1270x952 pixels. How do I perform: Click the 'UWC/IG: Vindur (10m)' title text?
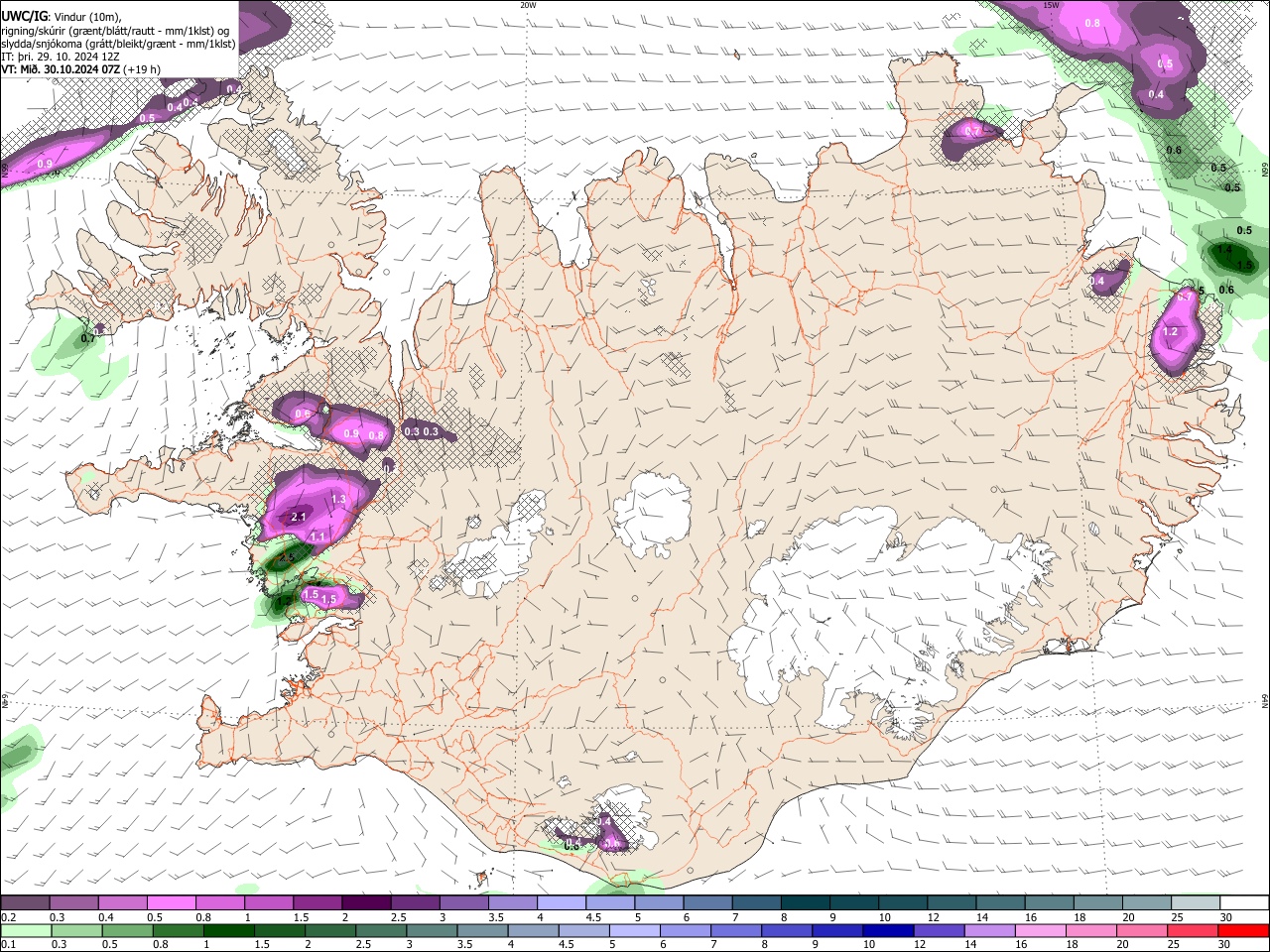tap(62, 17)
